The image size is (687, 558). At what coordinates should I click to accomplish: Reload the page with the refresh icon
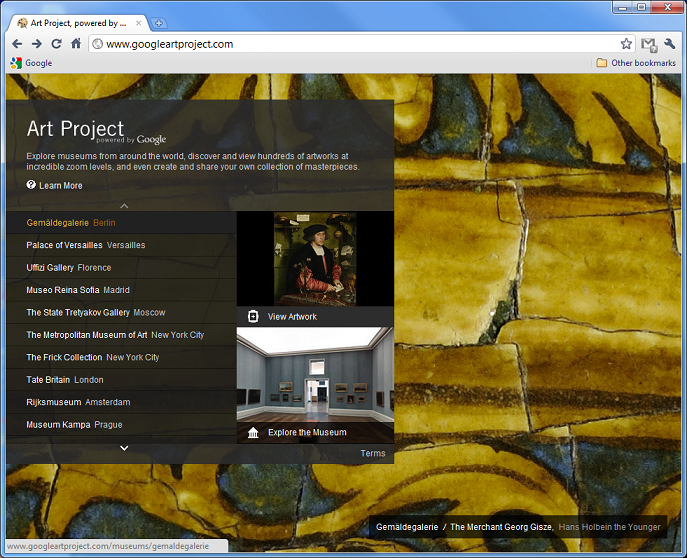pyautogui.click(x=57, y=44)
